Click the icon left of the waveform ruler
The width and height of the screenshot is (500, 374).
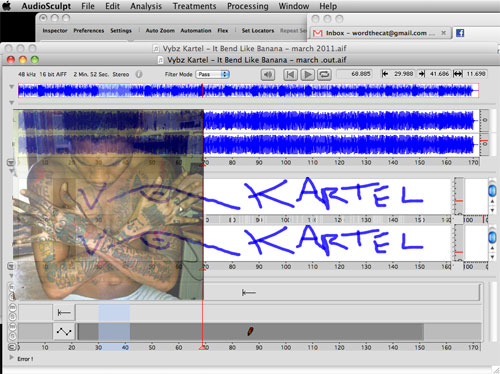click(11, 163)
